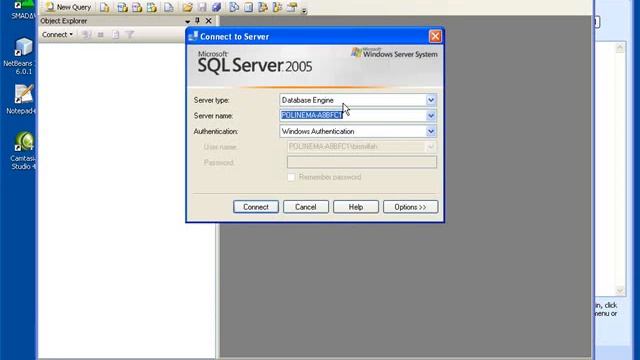The height and width of the screenshot is (360, 640).
Task: Click the Save All icon in toolbar
Action: coord(216,7)
